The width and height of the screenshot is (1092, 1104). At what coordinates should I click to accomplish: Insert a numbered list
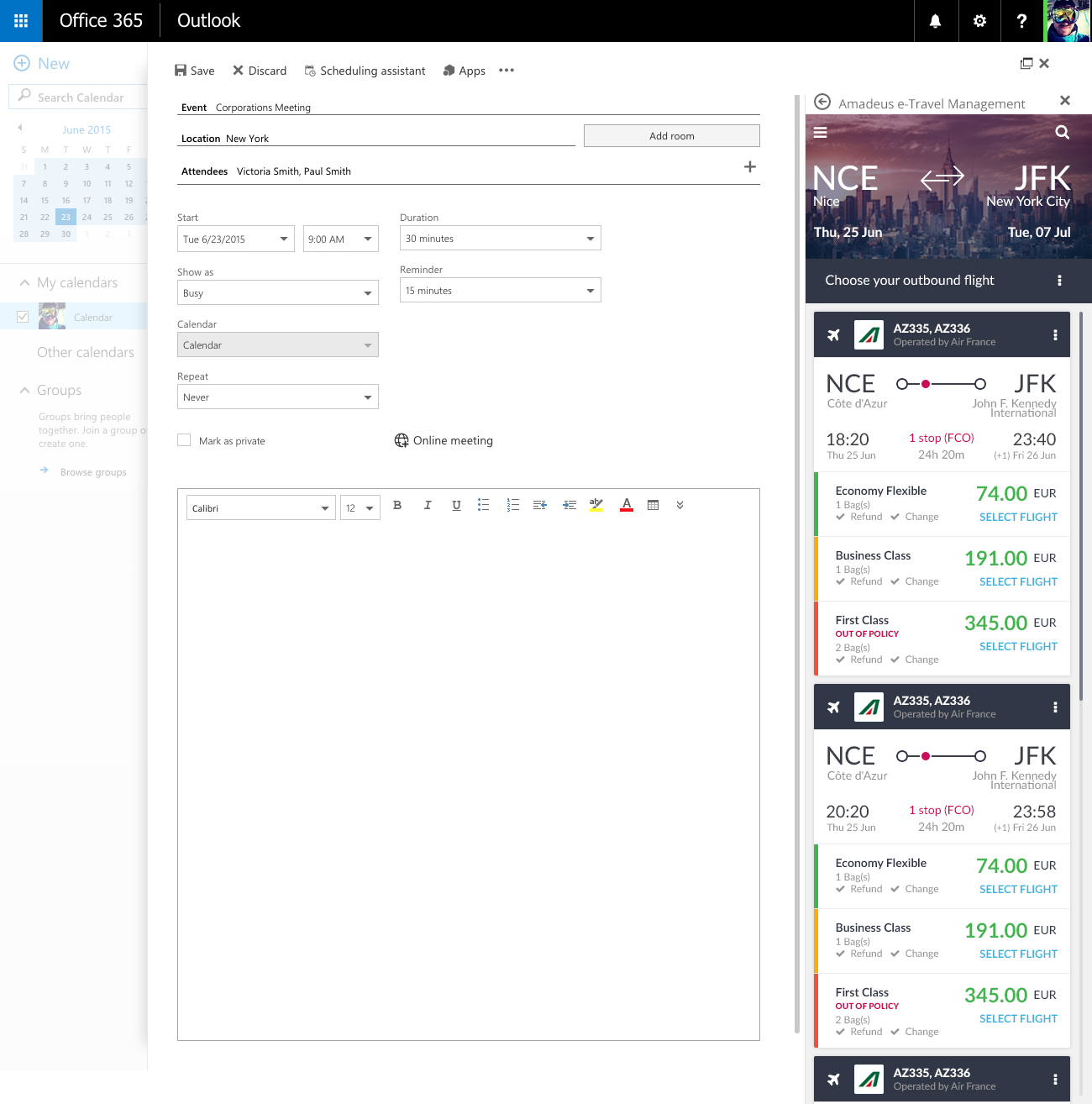pos(513,505)
